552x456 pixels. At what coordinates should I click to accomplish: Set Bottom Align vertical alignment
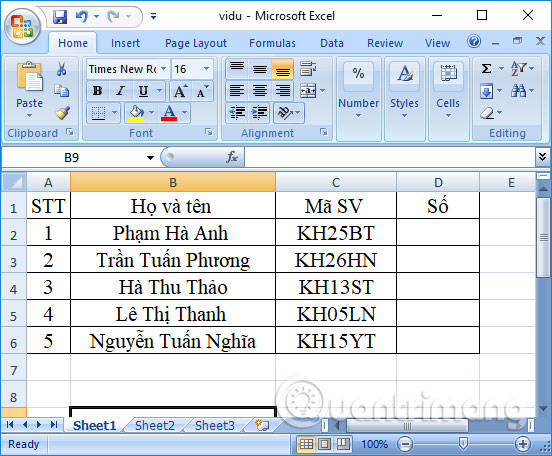(x=283, y=69)
